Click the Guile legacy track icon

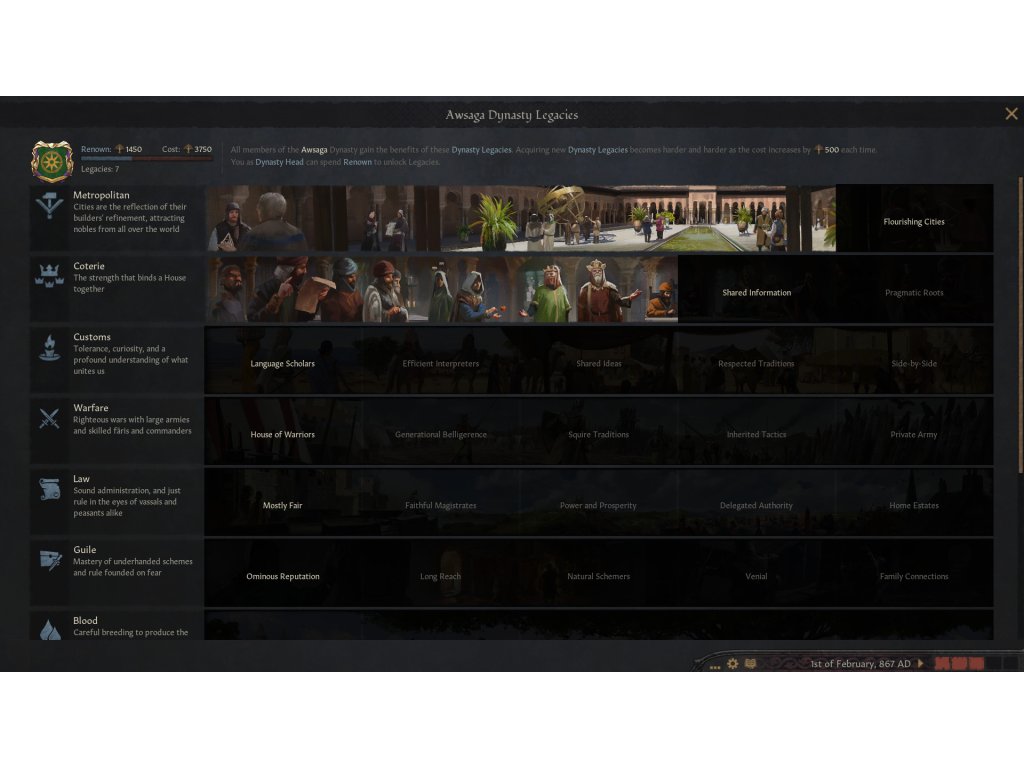point(50,560)
